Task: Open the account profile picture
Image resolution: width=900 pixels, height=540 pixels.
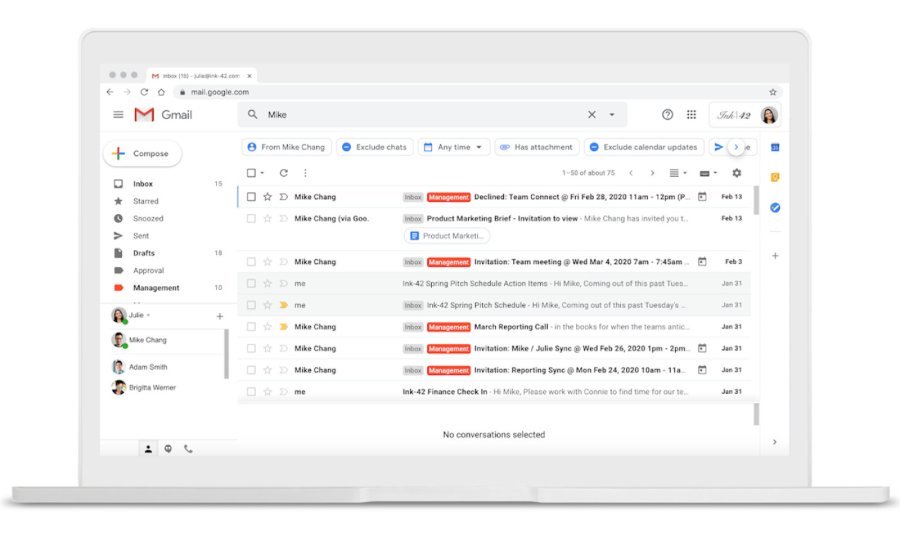Action: coord(769,115)
